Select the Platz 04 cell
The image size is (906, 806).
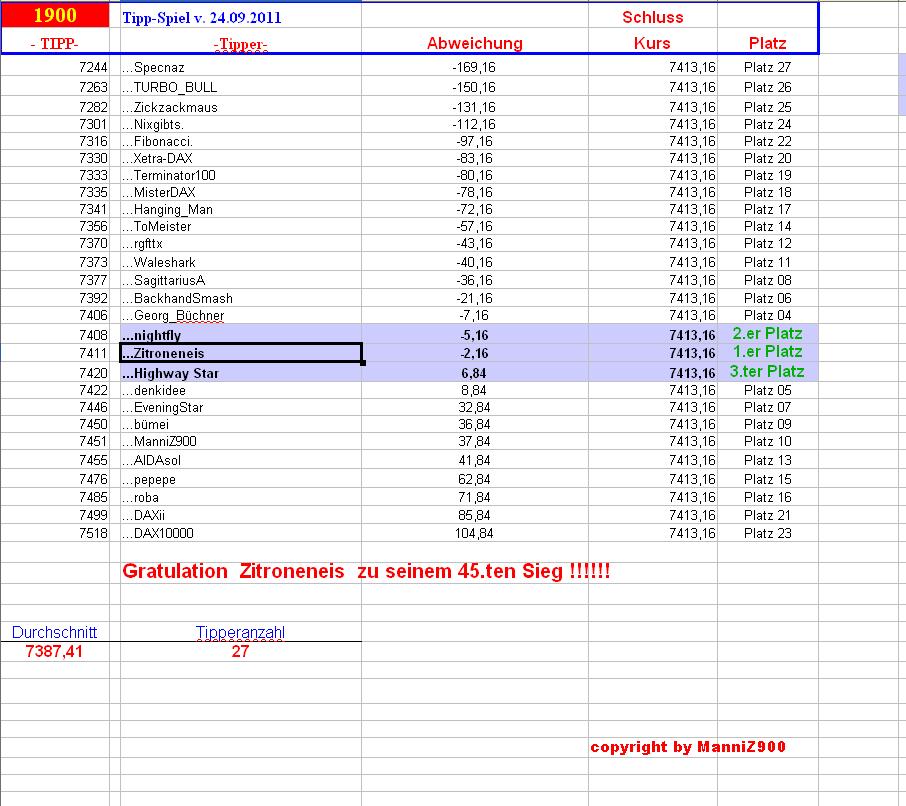[x=767, y=315]
